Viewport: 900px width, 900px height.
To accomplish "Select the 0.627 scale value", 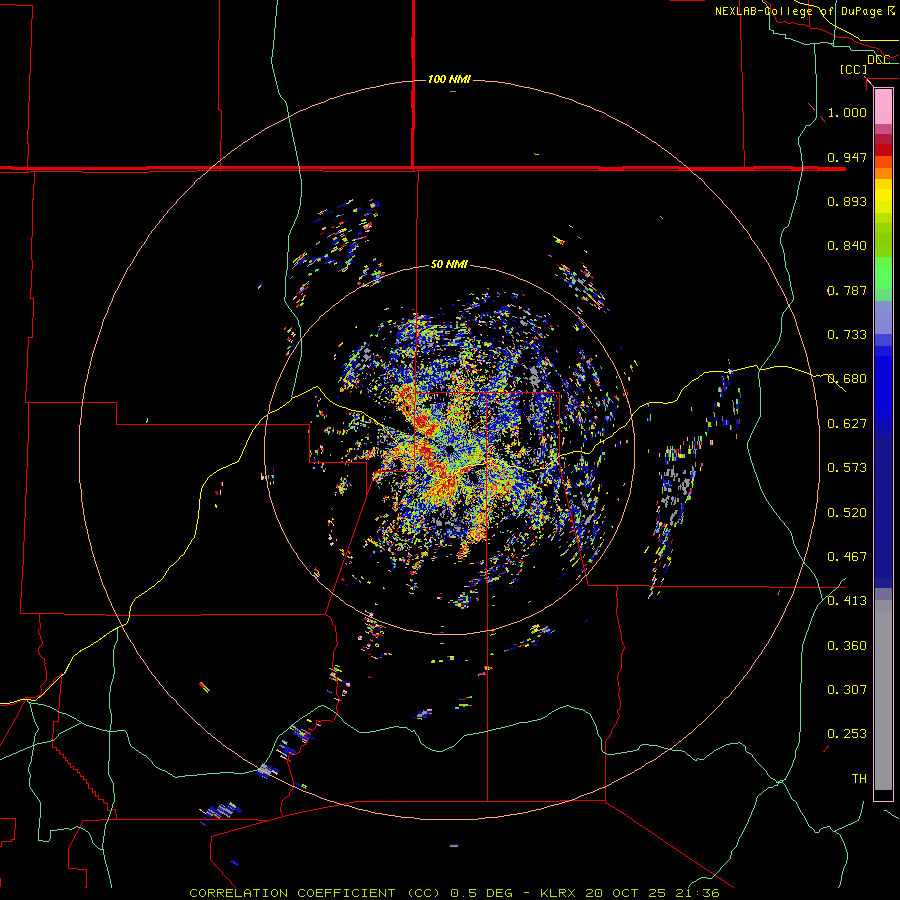I will click(847, 424).
